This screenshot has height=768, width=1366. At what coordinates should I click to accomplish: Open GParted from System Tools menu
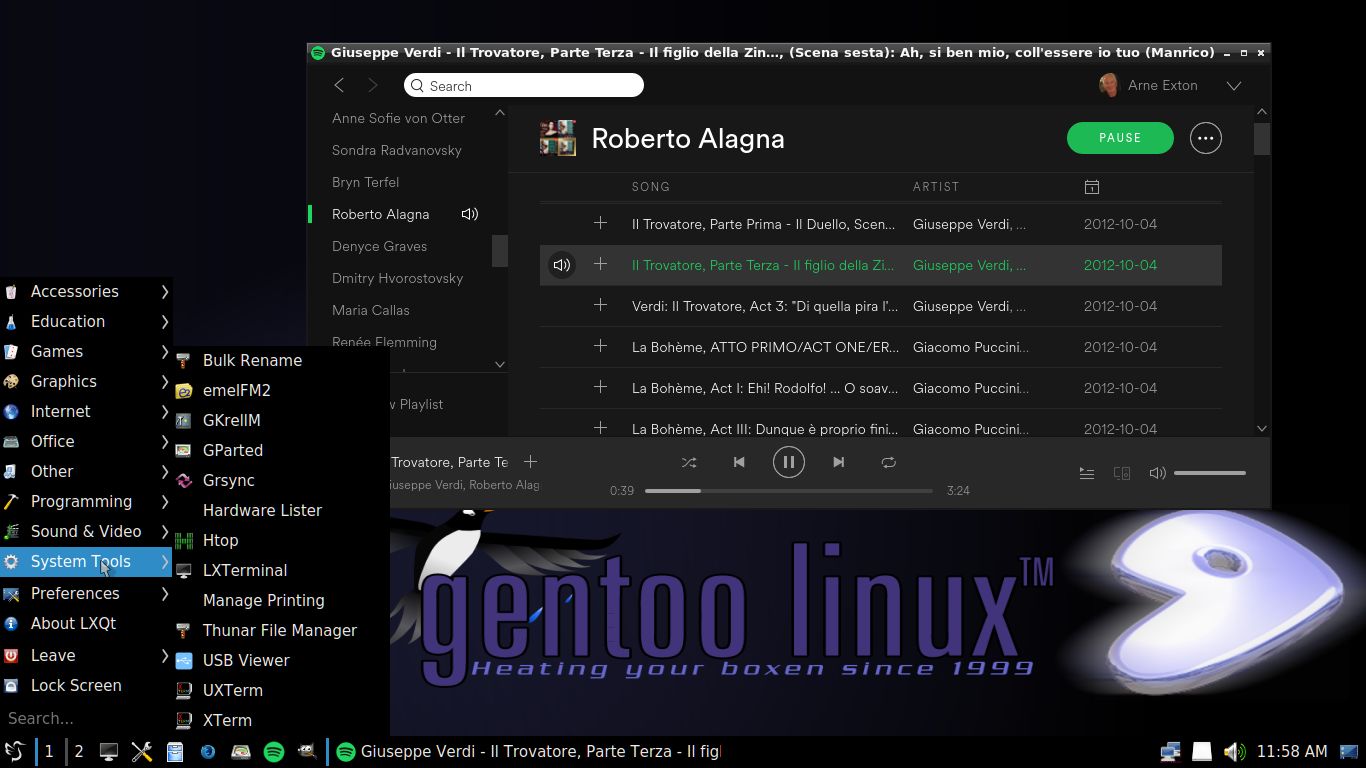(232, 450)
